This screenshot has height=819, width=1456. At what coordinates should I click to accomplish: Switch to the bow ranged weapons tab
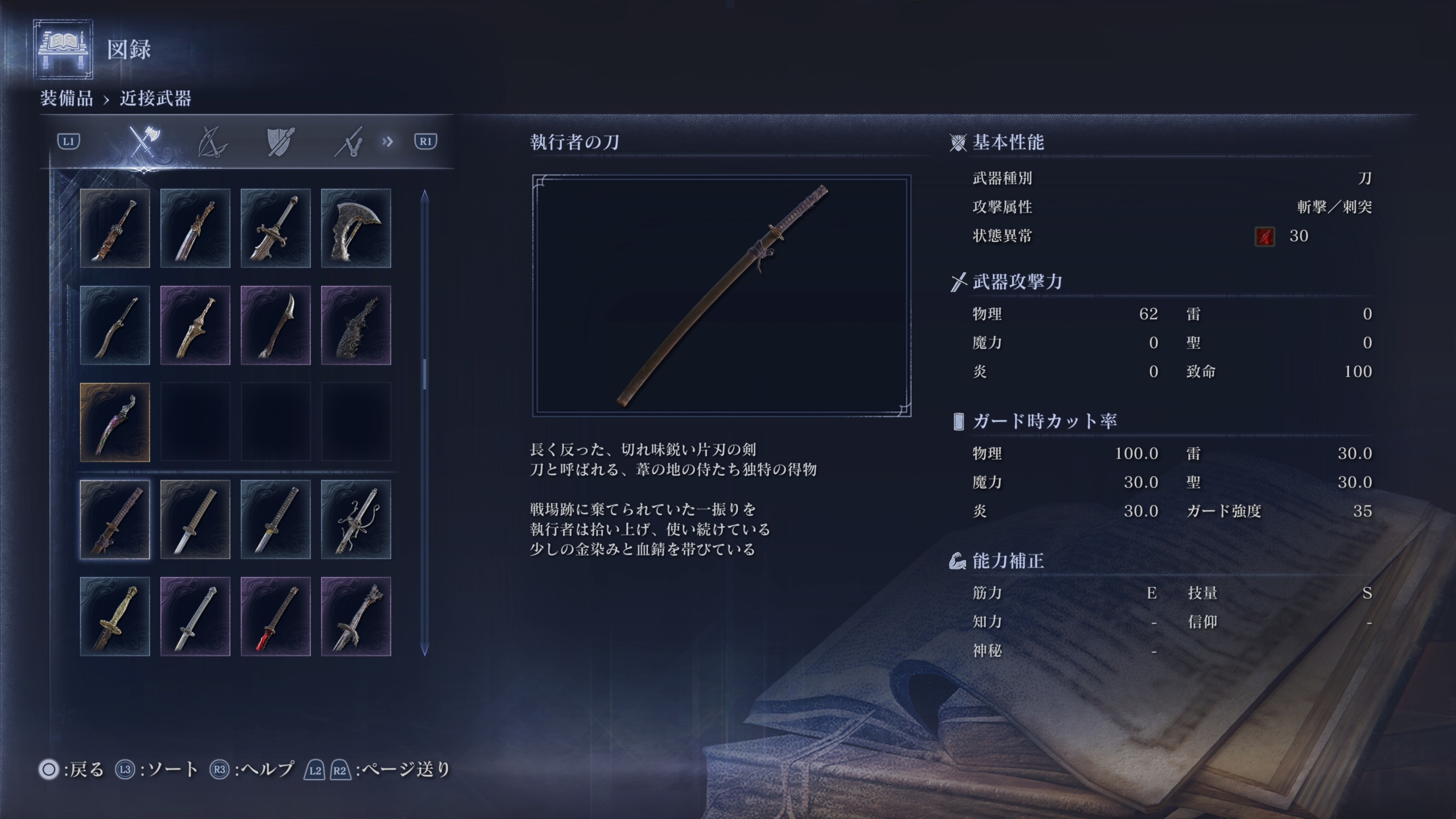point(212,142)
